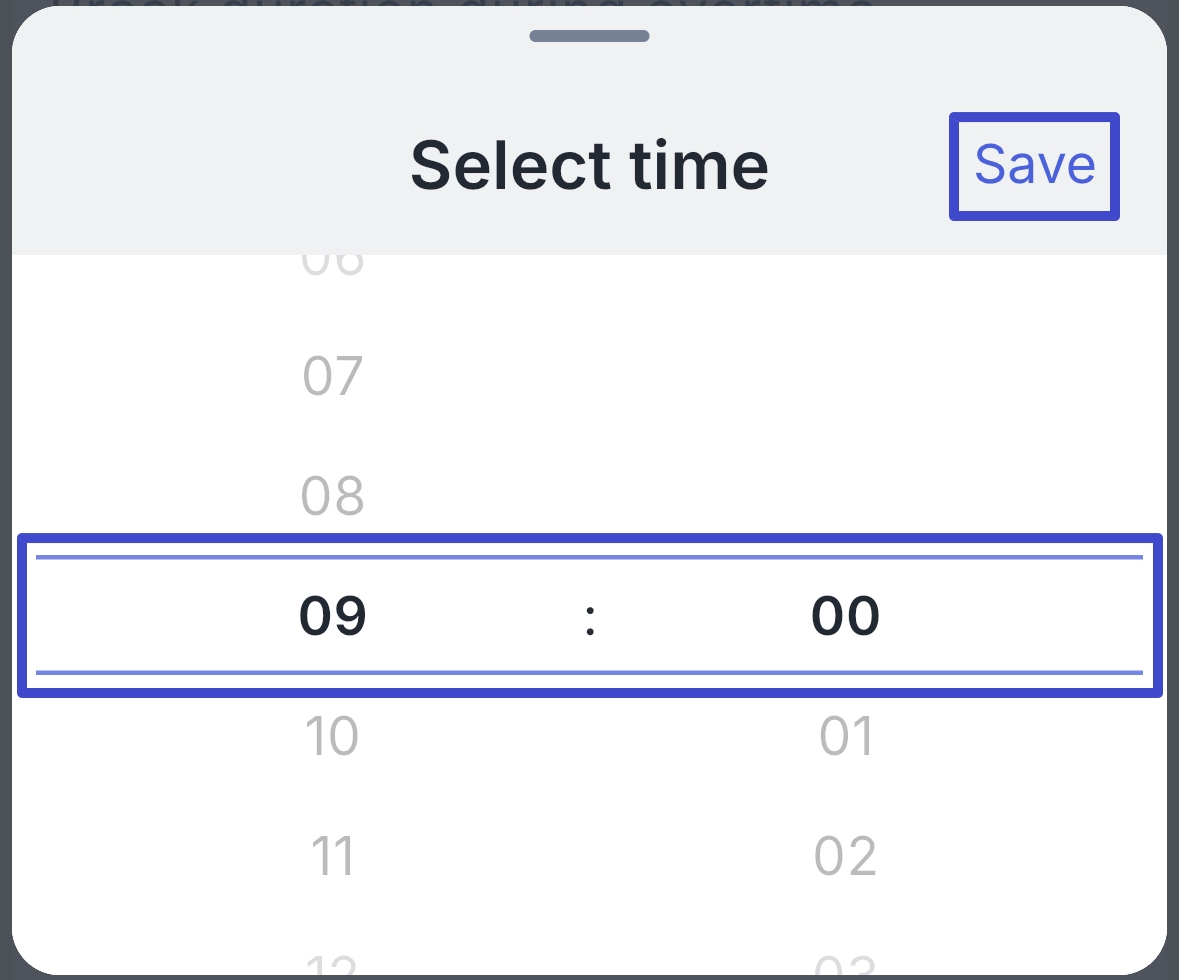Choose hour 11 in the hour column
Screen dimensions: 1179x980
click(332, 856)
